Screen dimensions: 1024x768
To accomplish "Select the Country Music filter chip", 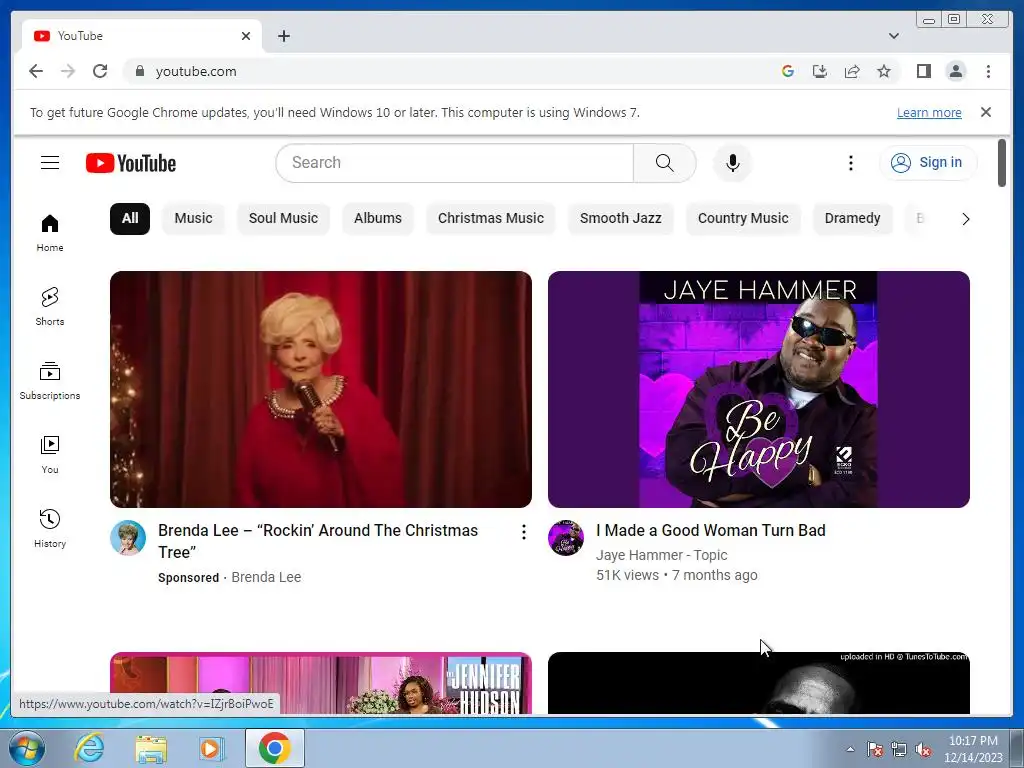I will tap(743, 218).
